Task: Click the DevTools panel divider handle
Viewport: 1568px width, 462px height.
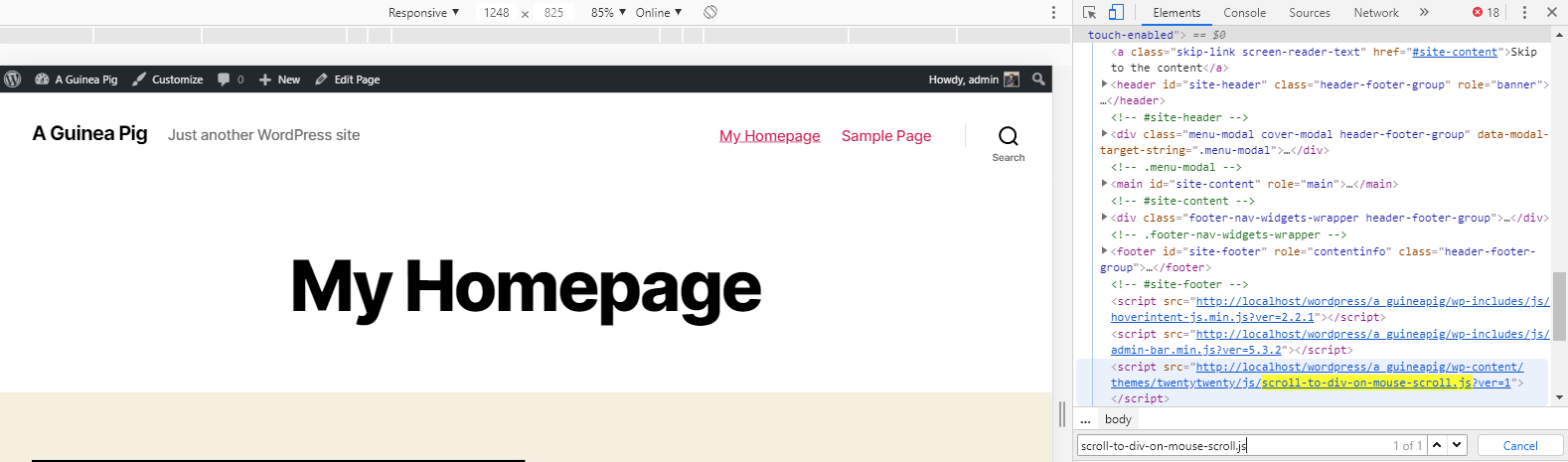Action: coord(1062,413)
